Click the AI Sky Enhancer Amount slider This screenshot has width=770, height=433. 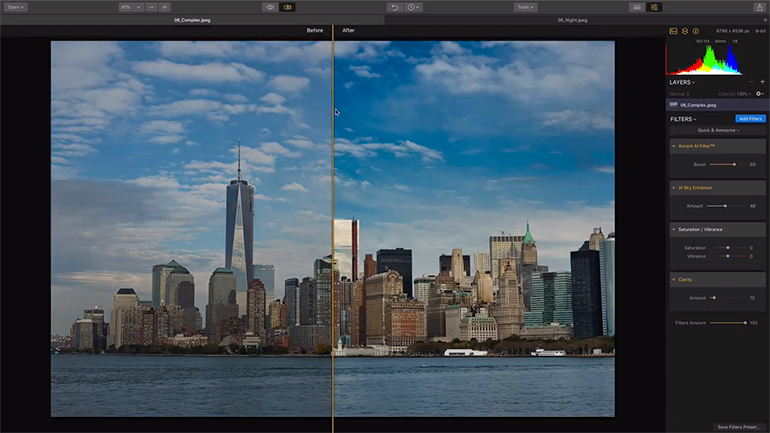724,206
